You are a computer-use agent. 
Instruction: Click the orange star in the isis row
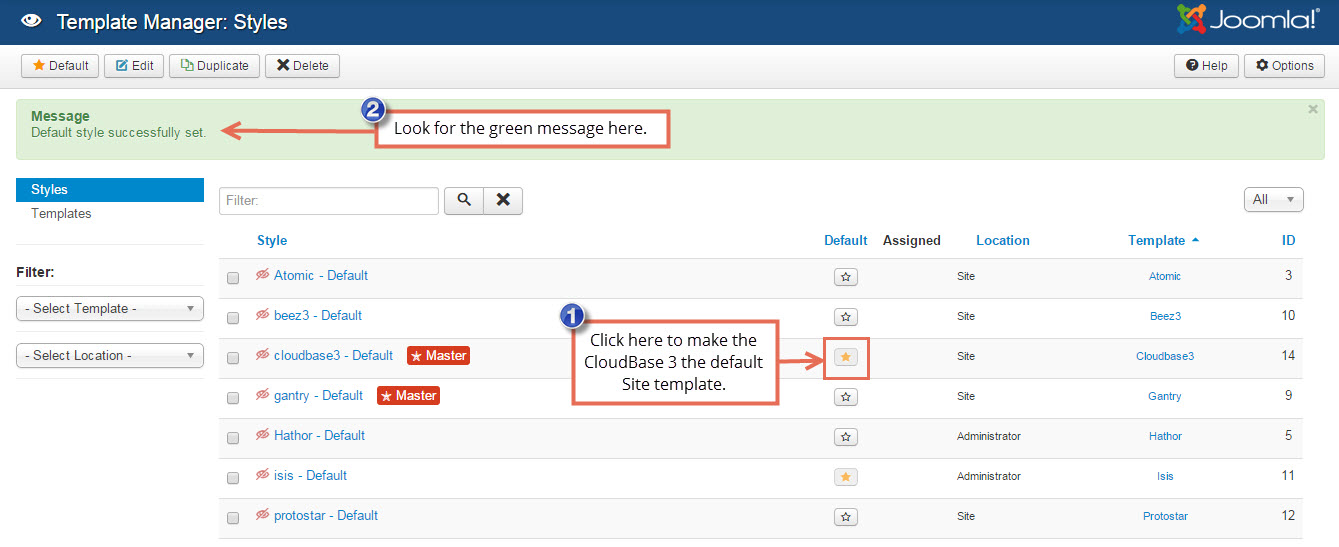[x=846, y=477]
